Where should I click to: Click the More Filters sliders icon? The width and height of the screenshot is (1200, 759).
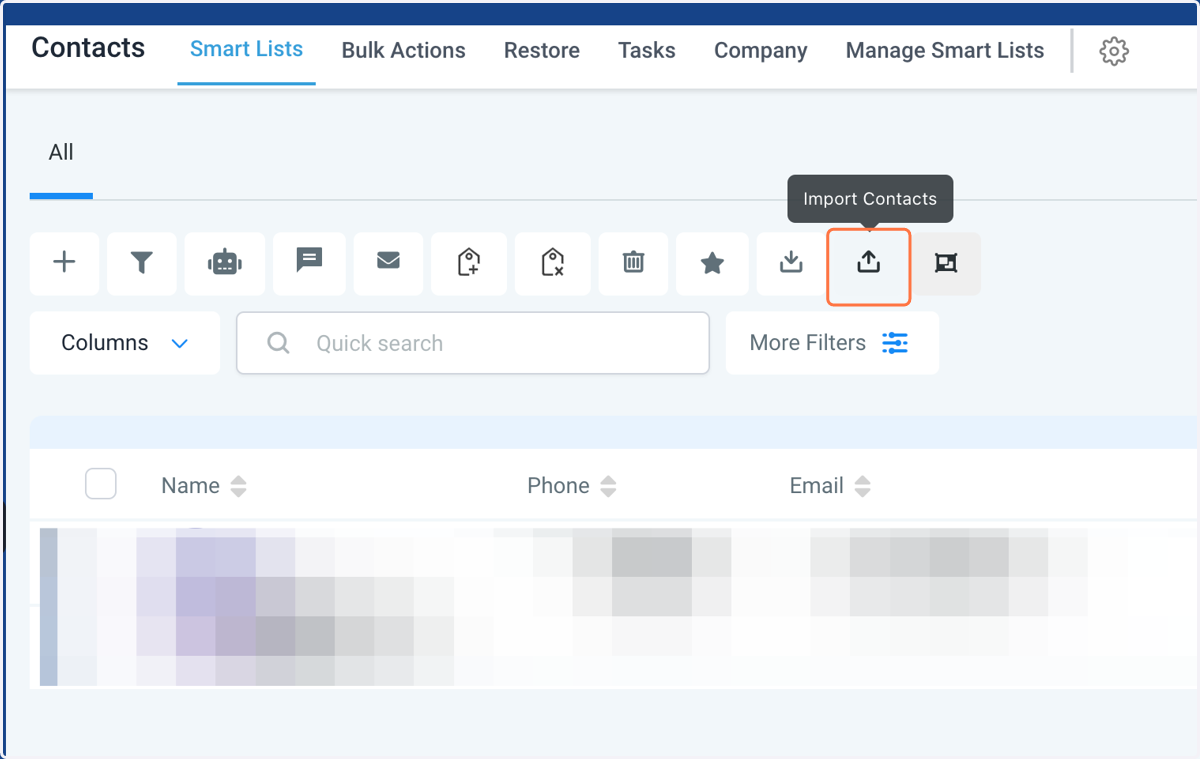click(895, 343)
